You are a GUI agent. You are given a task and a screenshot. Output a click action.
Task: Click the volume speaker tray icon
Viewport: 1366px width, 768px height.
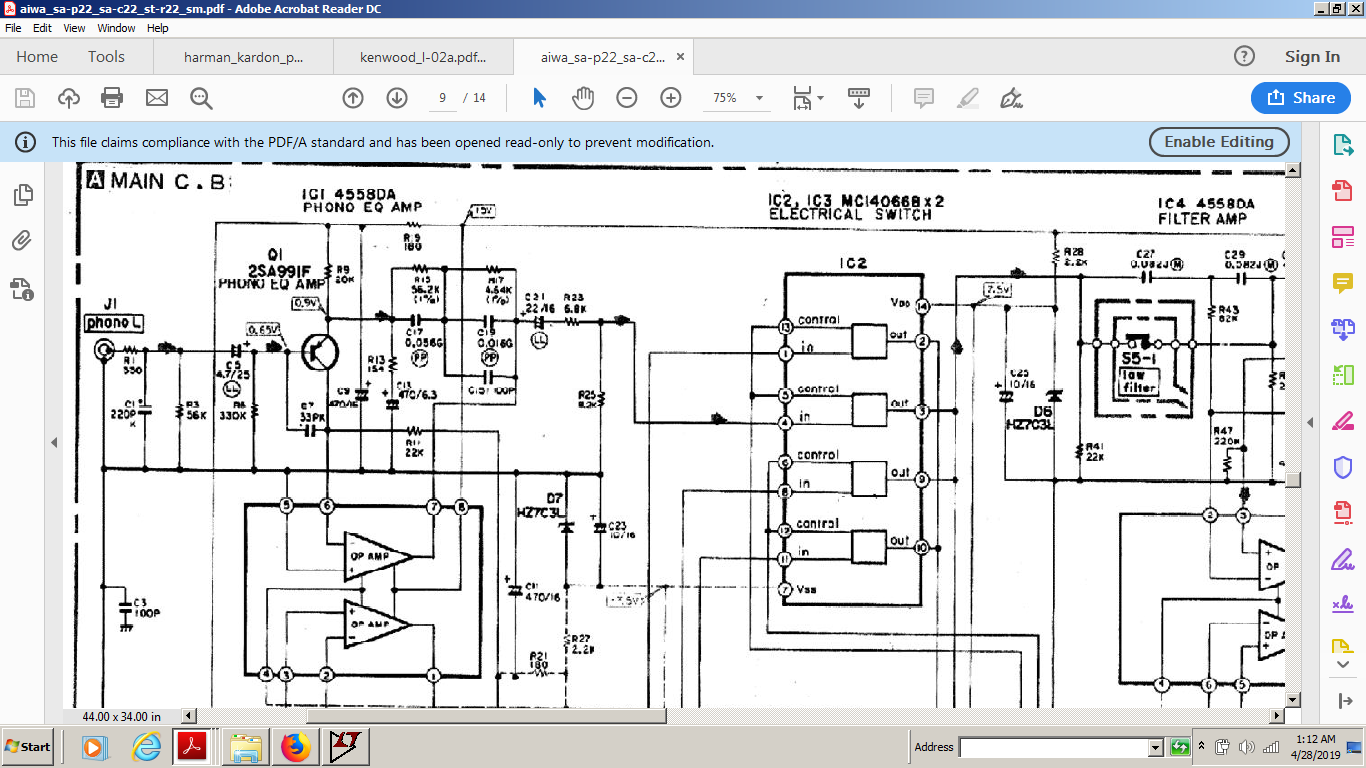click(x=1247, y=747)
